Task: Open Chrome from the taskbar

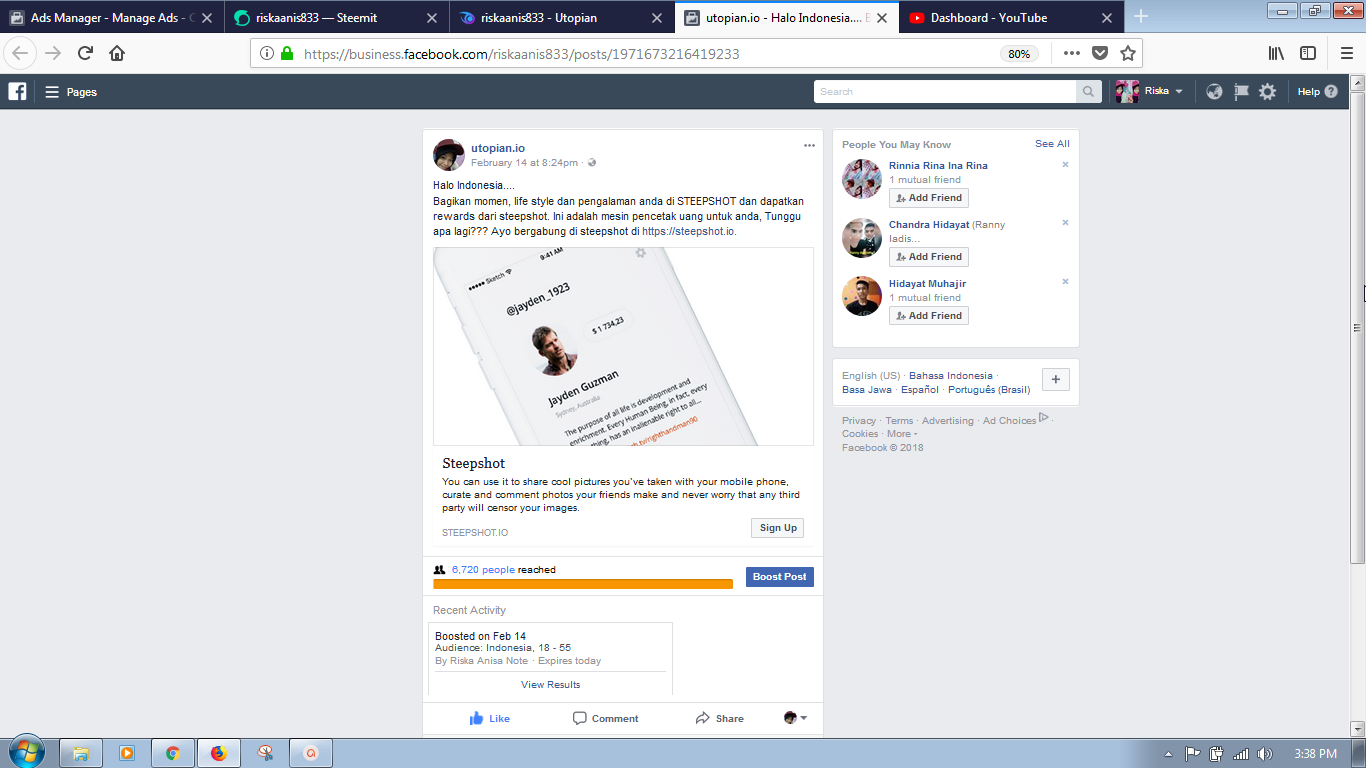Action: tap(172, 753)
